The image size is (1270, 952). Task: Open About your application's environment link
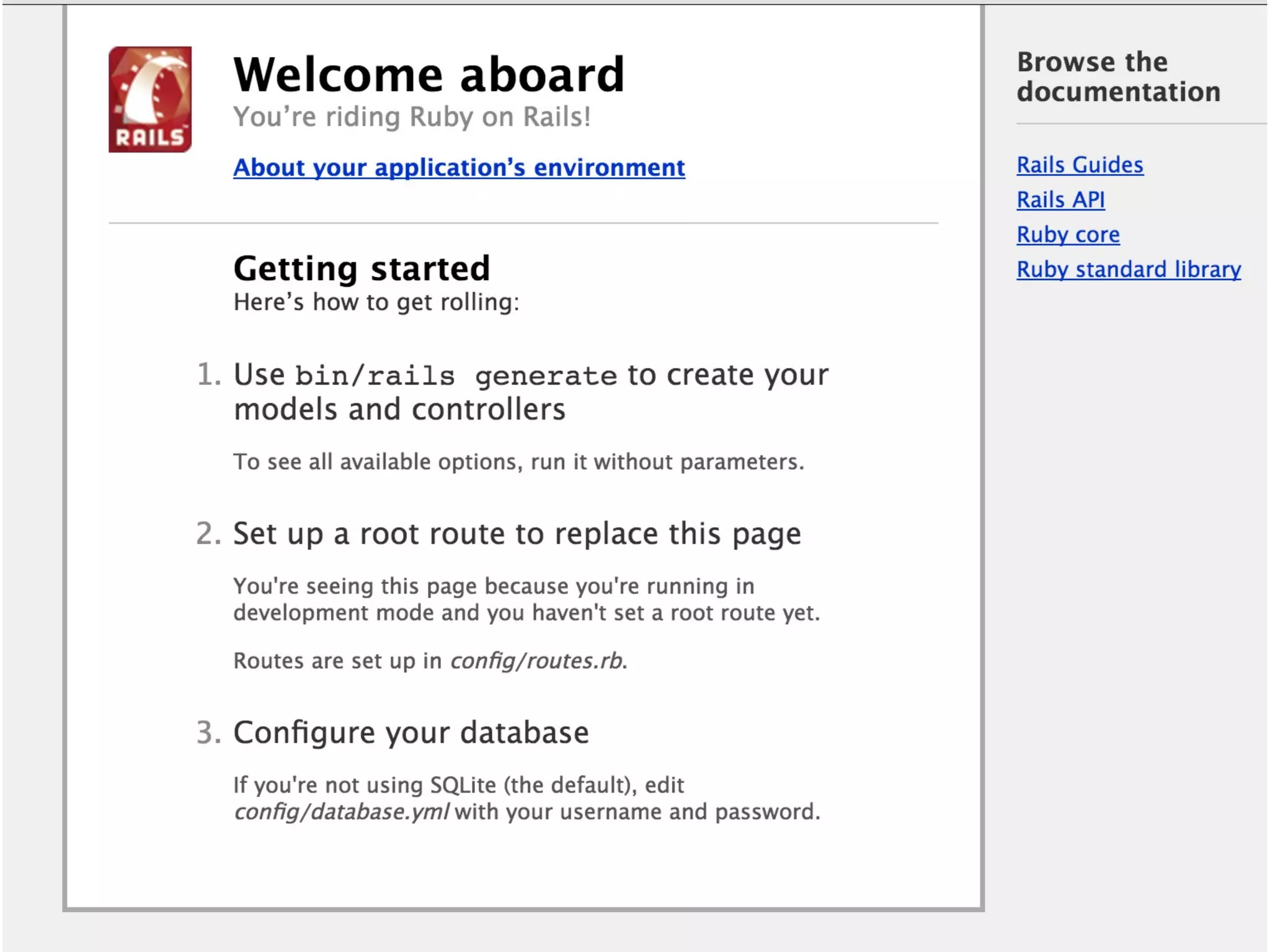pos(459,167)
